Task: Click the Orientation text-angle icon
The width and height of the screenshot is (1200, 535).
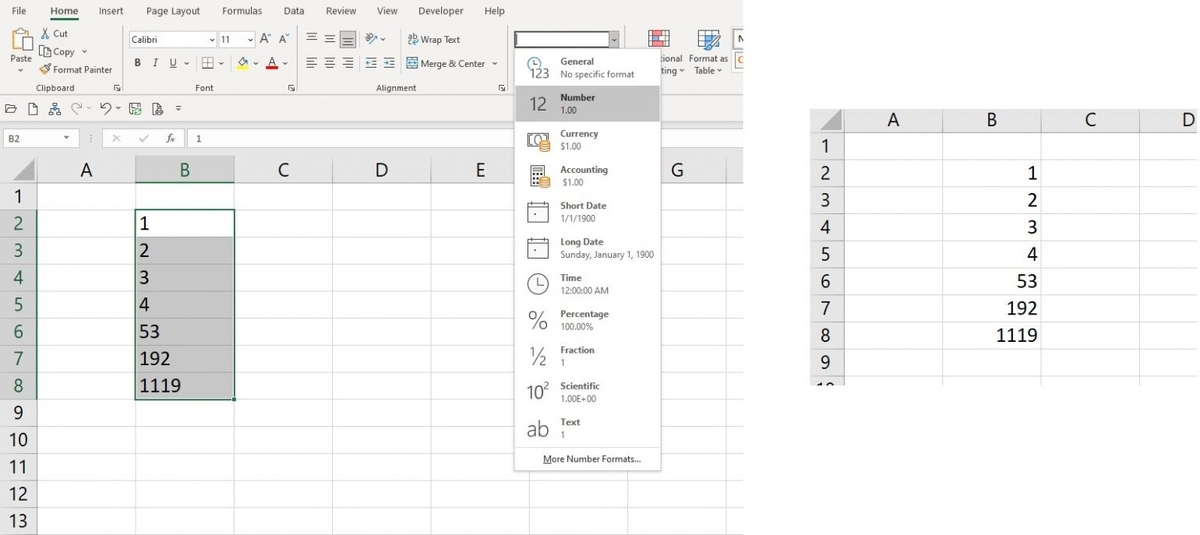Action: pos(372,39)
